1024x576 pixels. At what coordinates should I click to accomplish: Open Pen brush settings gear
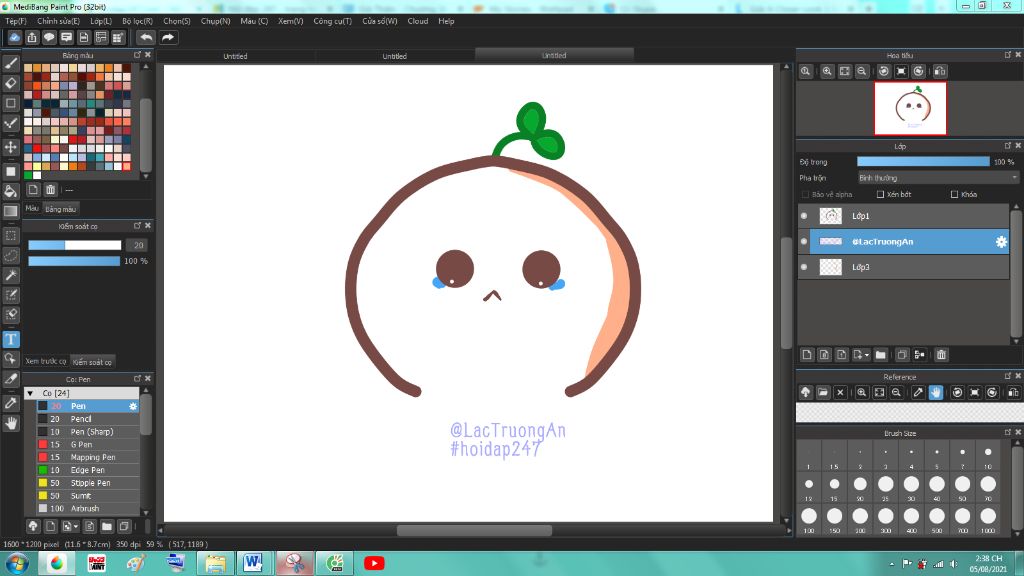(x=133, y=406)
